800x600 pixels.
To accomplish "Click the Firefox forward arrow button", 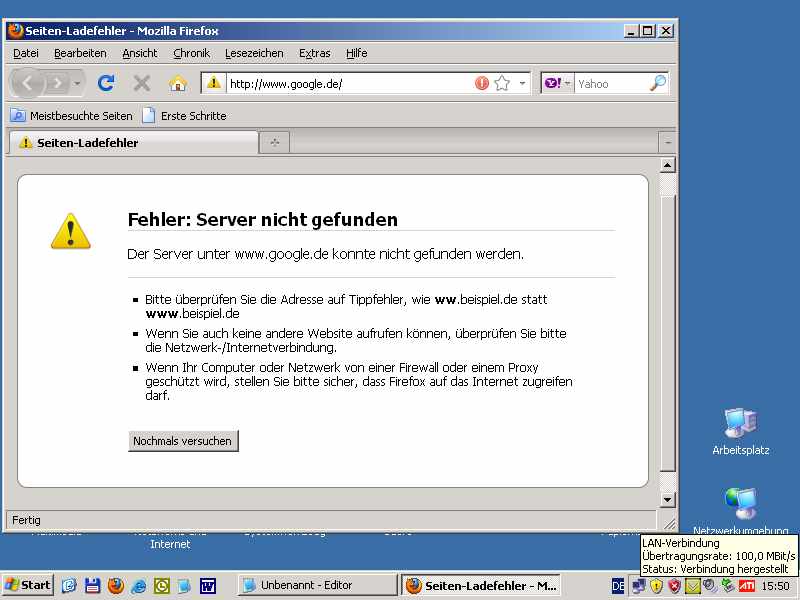I will click(58, 83).
